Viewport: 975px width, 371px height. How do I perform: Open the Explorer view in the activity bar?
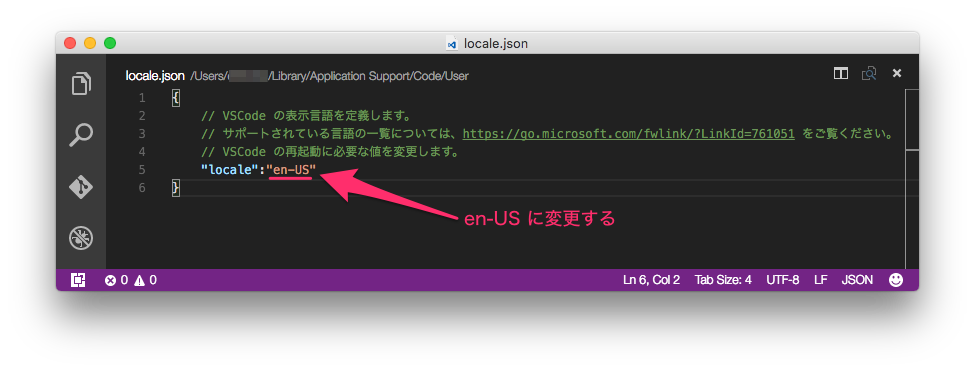pyautogui.click(x=81, y=84)
